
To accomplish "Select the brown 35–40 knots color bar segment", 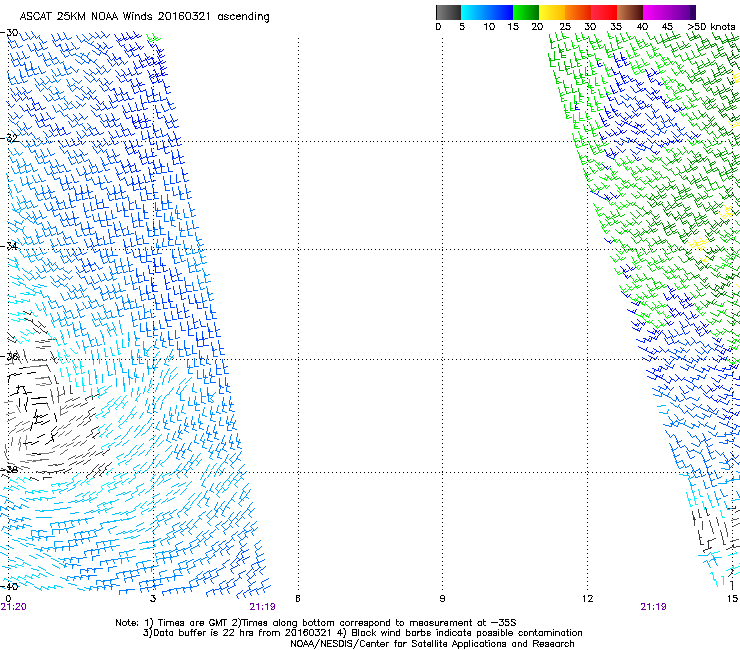I will 630,12.
